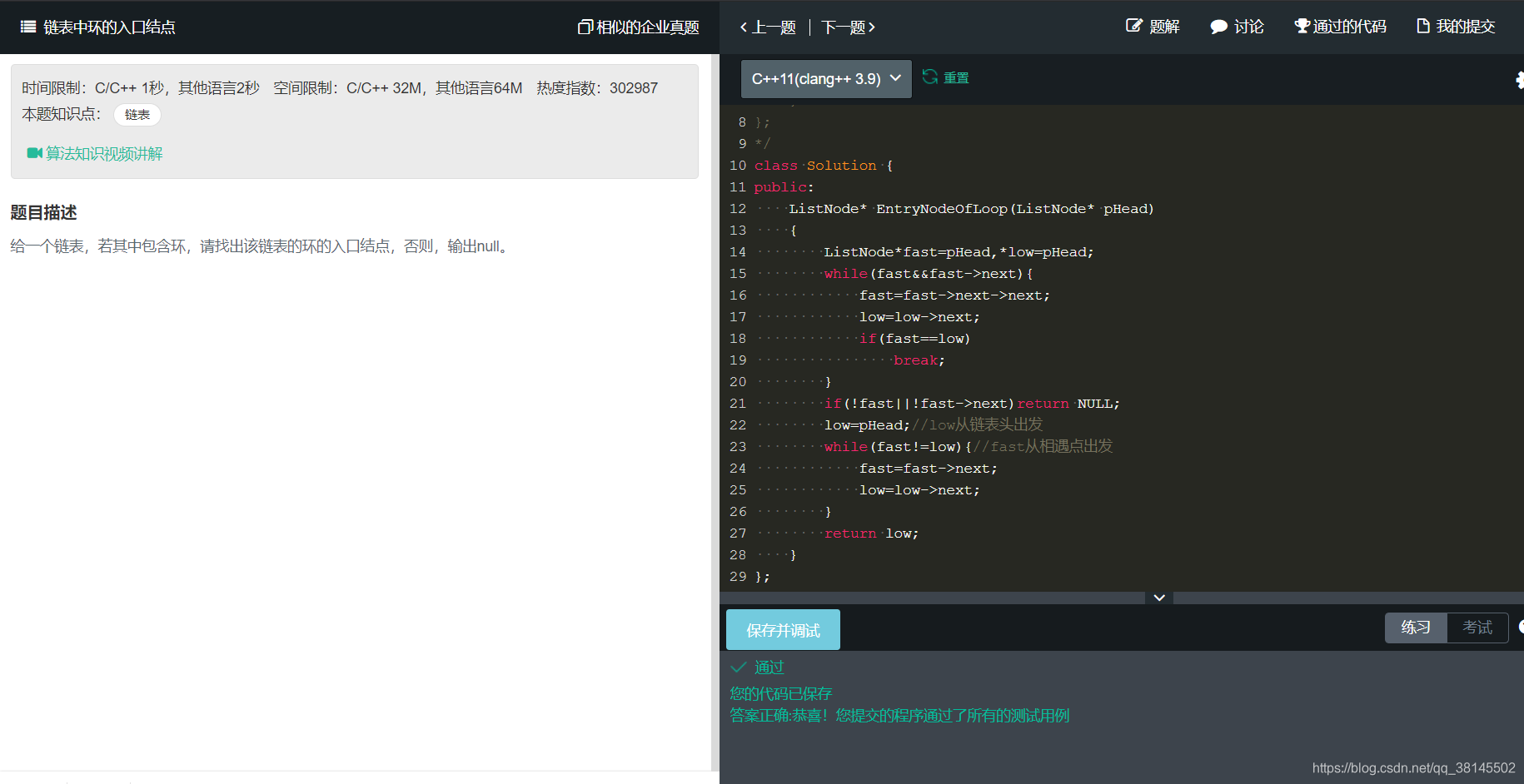Open similar enterprise questions 相似的企业真题
The image size is (1524, 784).
[x=639, y=27]
